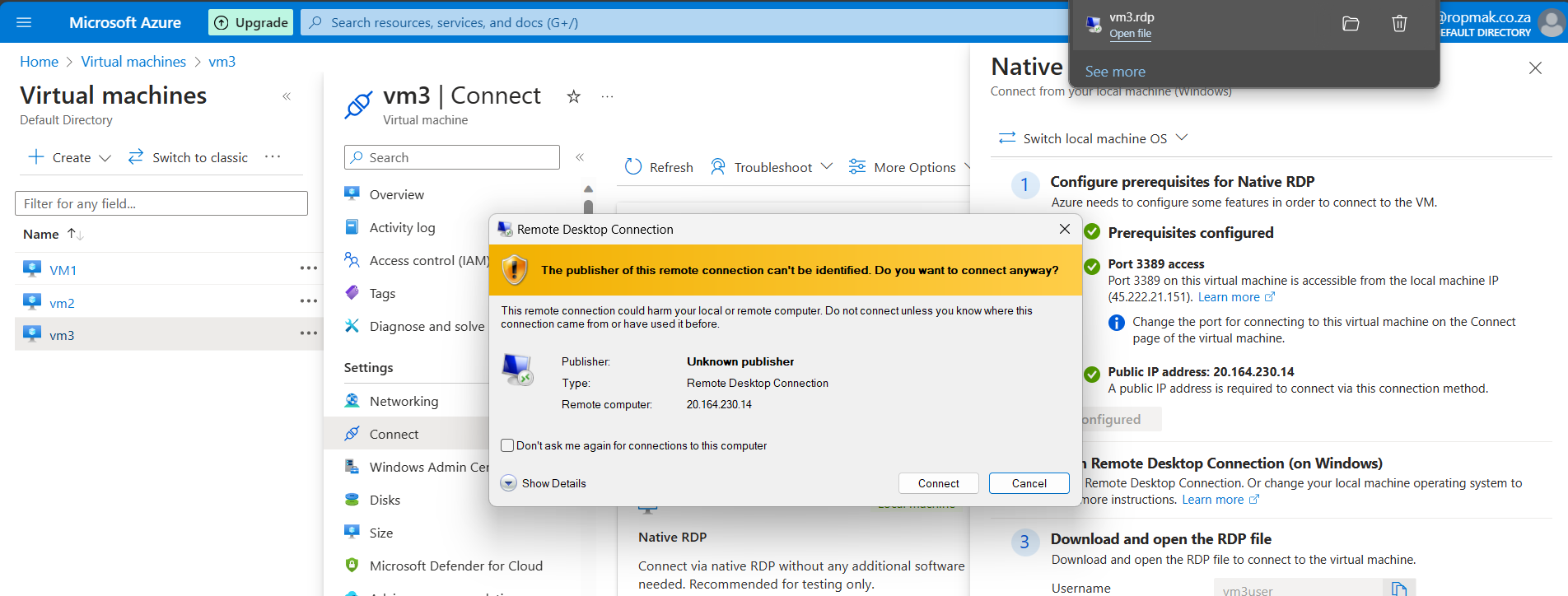Select VM1 in the virtual machines list
This screenshot has height=596, width=1568.
pos(63,270)
